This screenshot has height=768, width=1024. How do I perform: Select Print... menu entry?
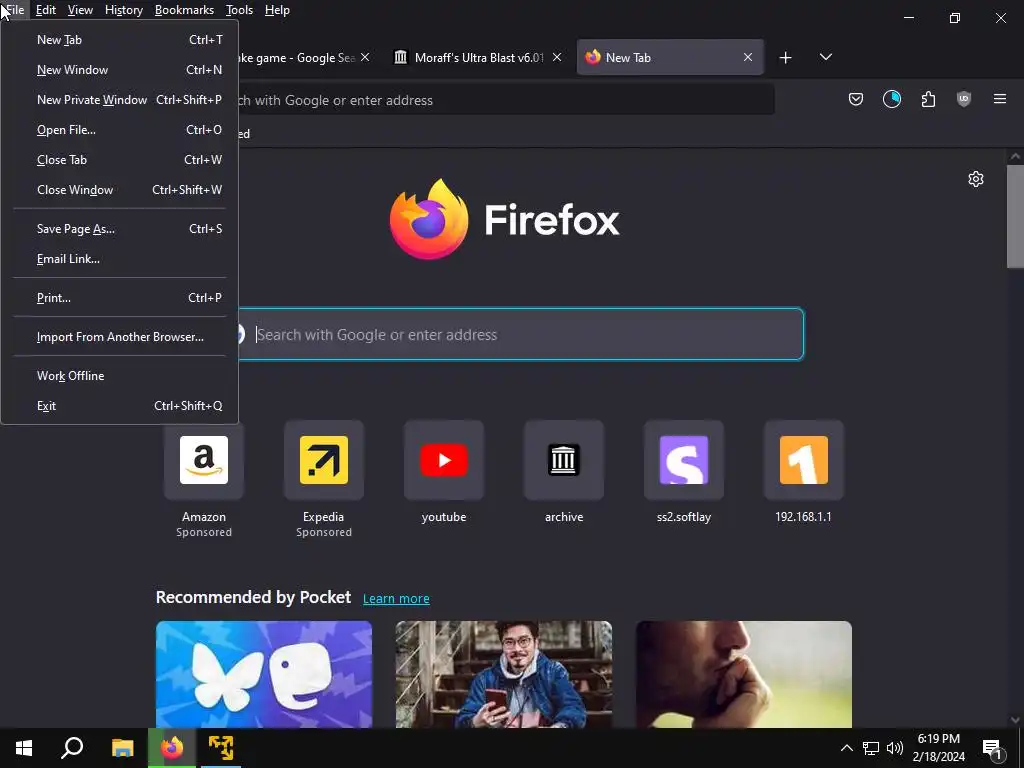coord(120,298)
